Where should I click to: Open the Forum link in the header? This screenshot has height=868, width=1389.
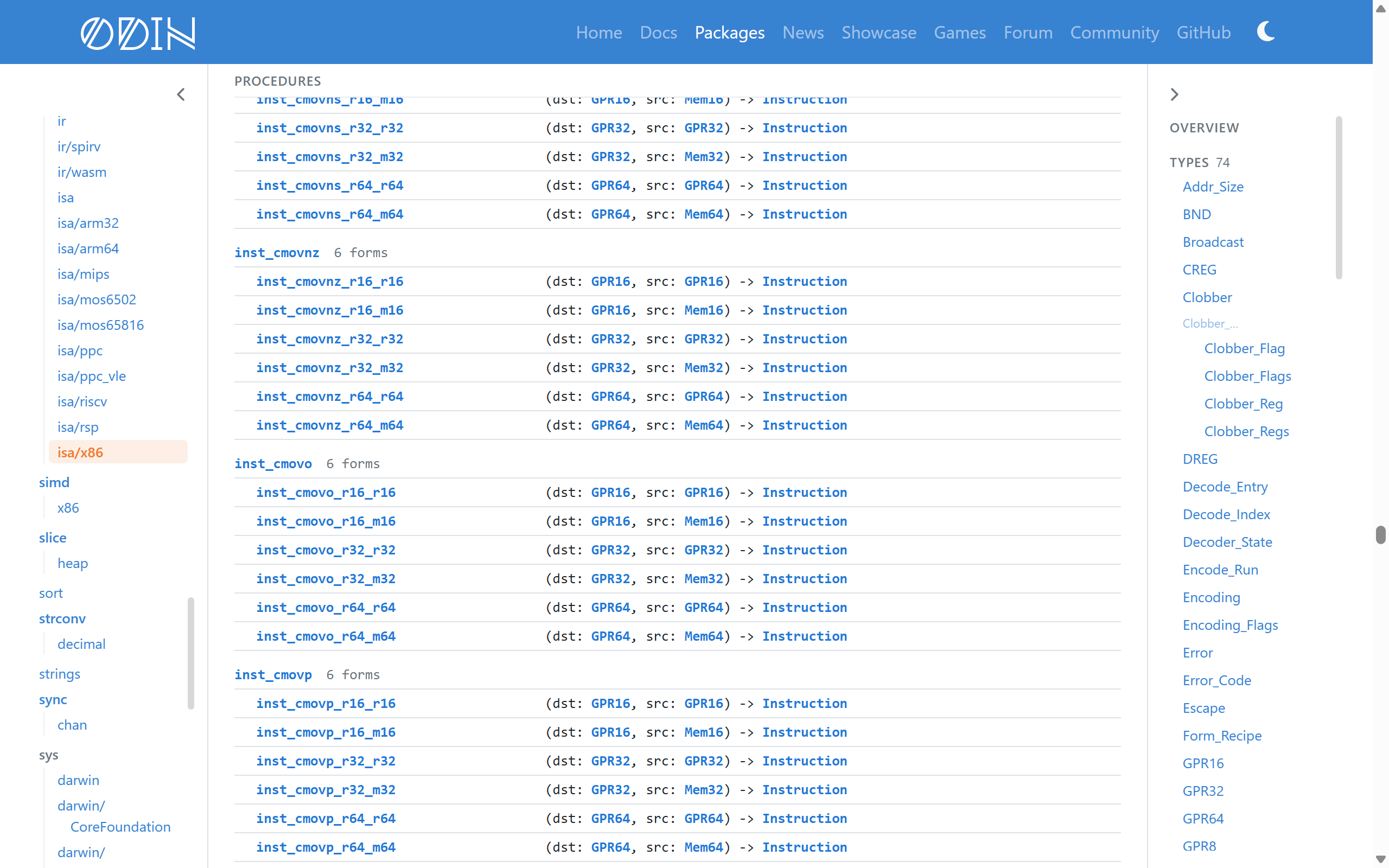pos(1028,32)
